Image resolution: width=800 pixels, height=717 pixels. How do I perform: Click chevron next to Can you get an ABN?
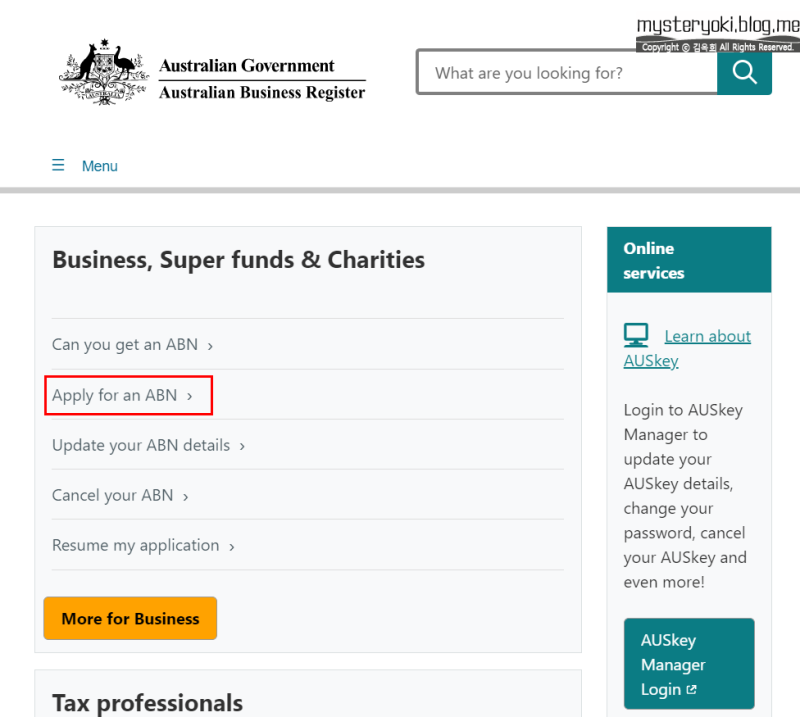click(210, 346)
